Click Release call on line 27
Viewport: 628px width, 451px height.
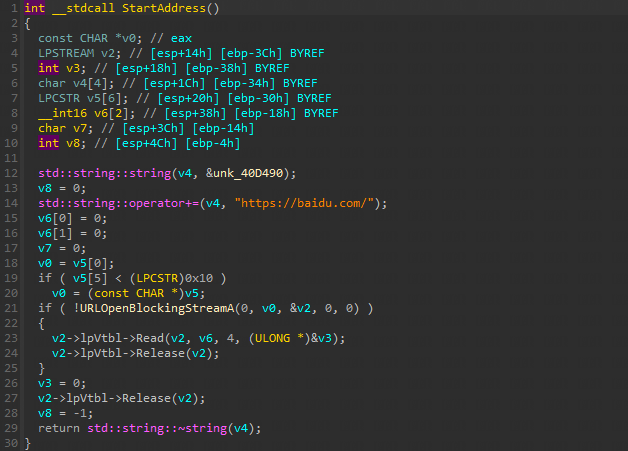[146, 398]
